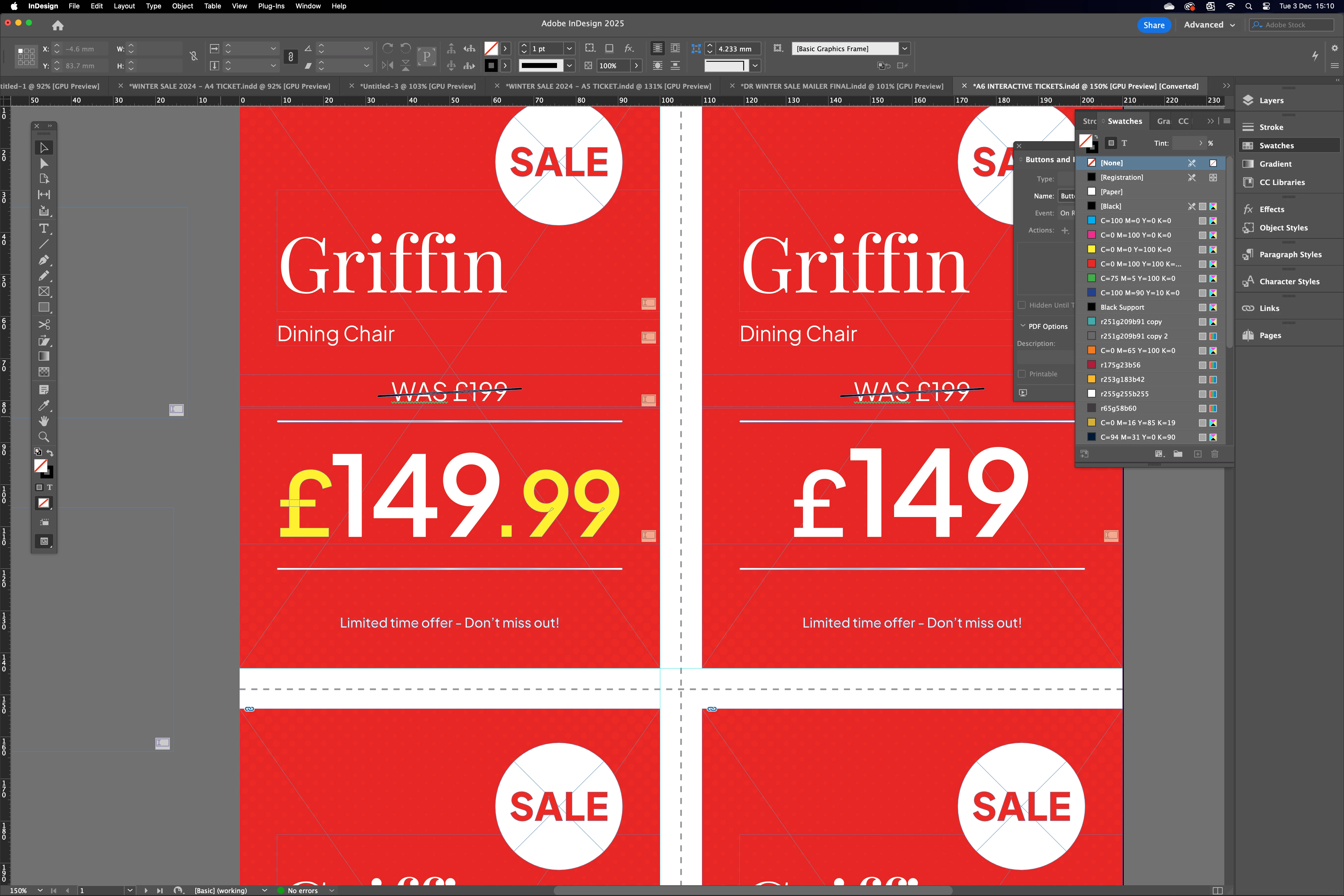Screen dimensions: 1344x896
Task: Select the Direct Selection tool
Action: pos(44,164)
